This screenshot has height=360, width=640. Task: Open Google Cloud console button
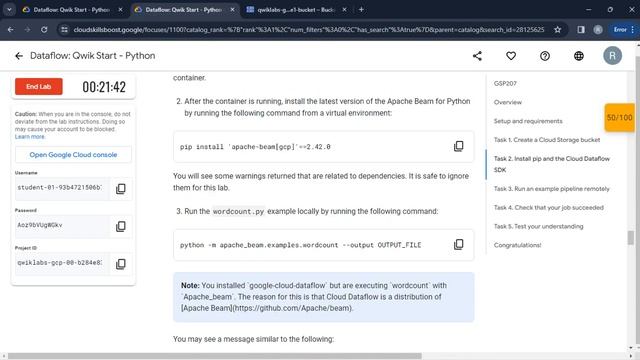(x=73, y=155)
